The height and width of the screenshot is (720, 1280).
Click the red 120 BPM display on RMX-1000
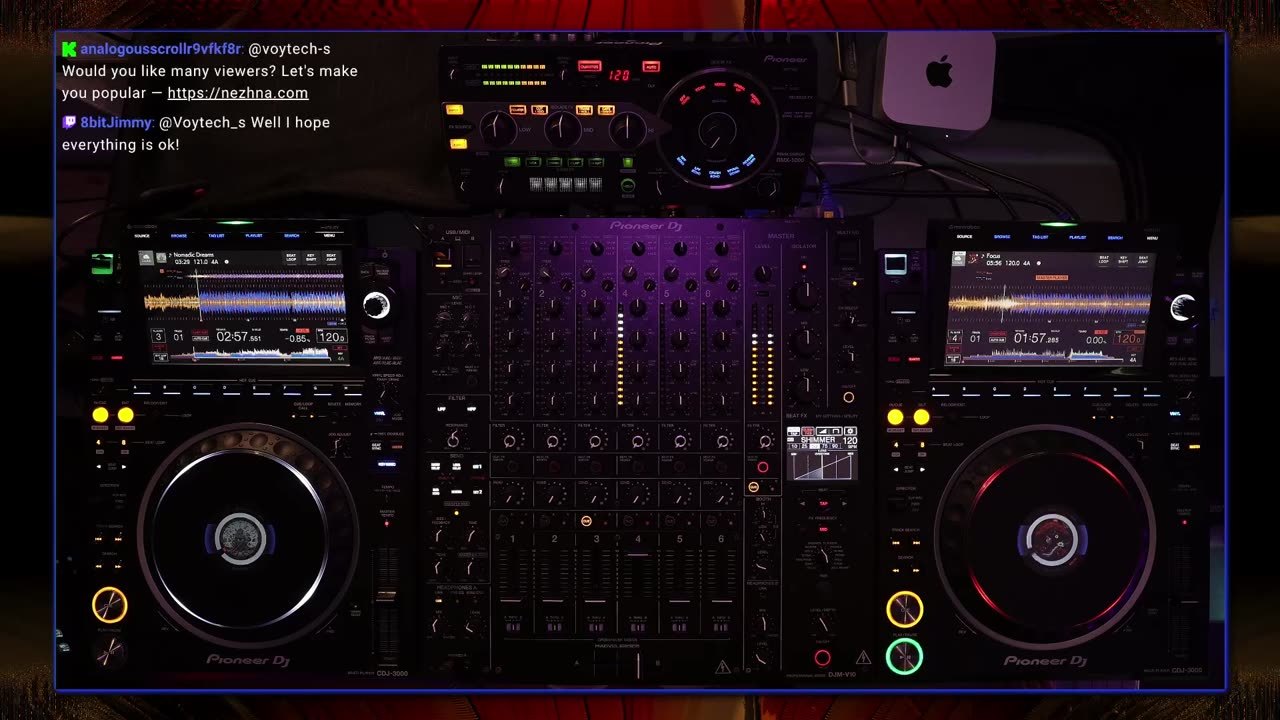point(620,75)
